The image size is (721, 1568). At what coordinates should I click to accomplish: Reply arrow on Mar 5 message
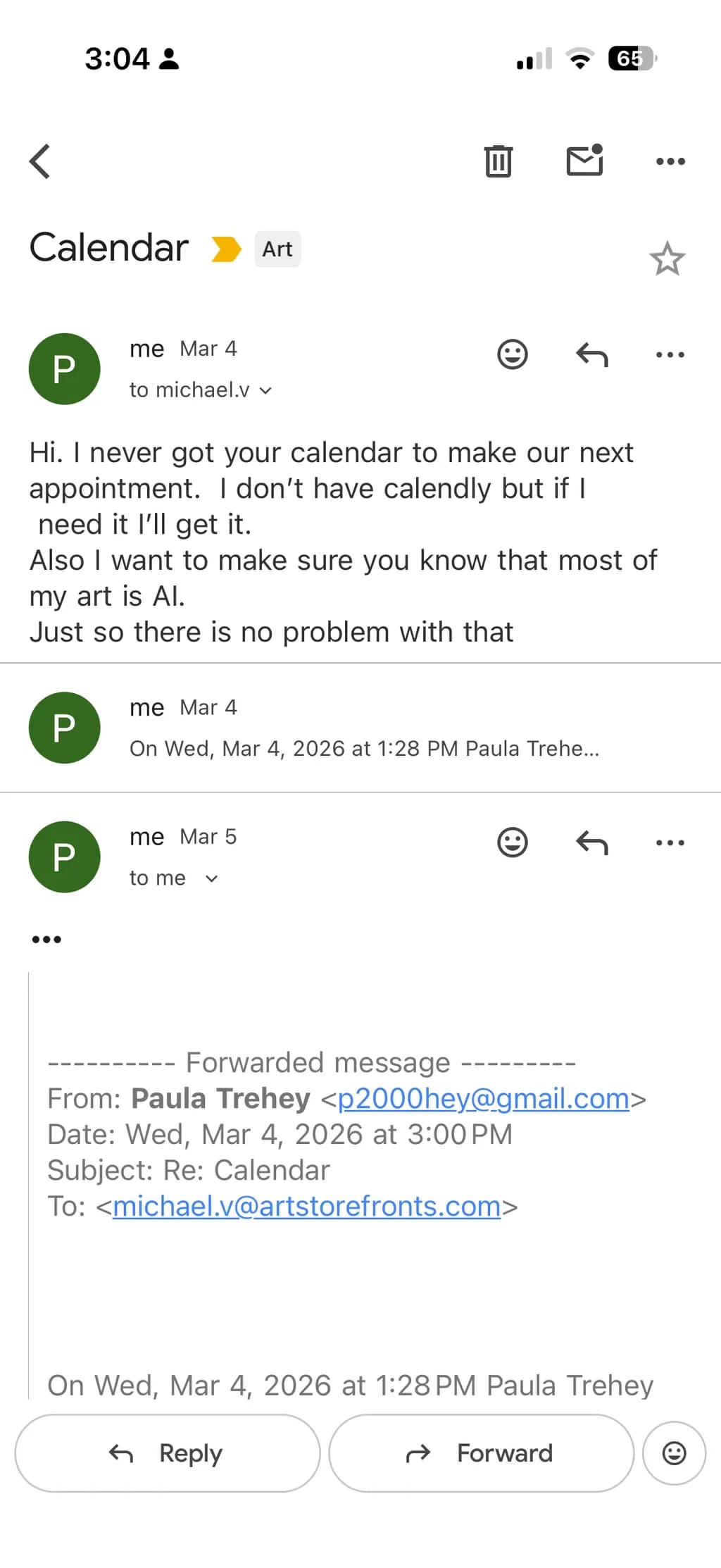(x=592, y=842)
